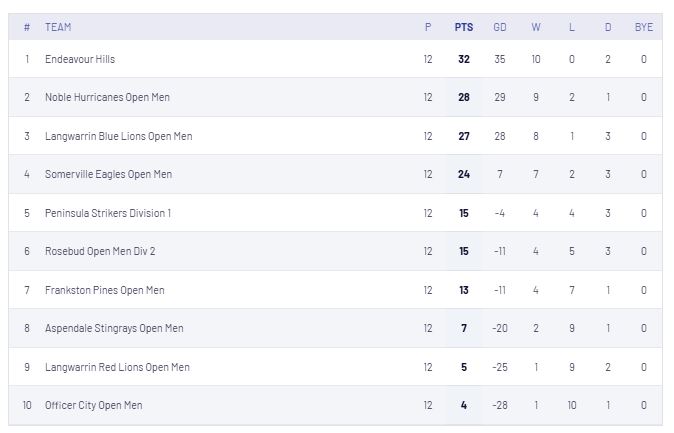Click Endeavour Hills 32 points value
674x433 pixels.
464,59
